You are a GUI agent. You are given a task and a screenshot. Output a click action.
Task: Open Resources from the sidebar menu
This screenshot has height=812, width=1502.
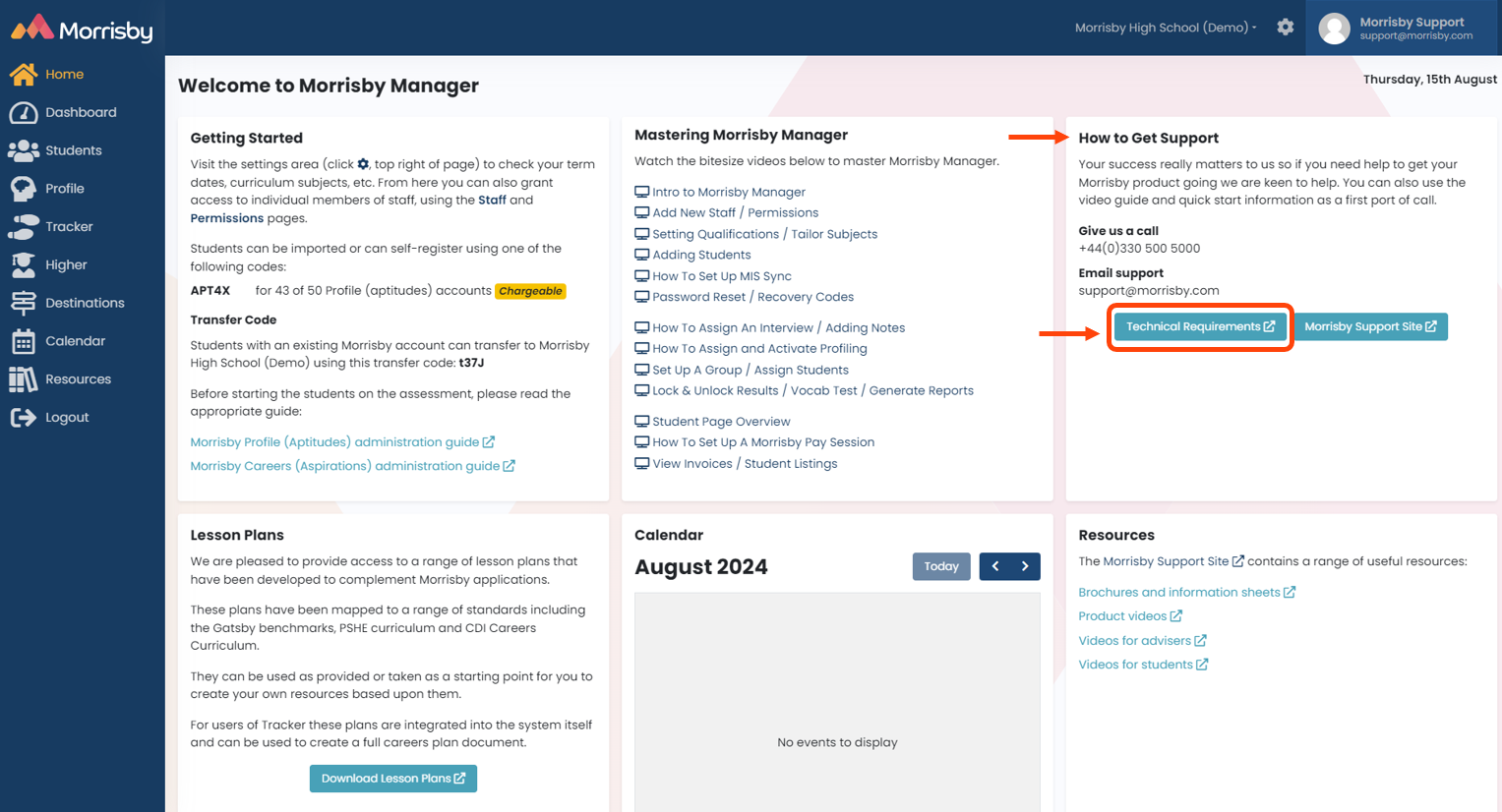pos(78,379)
